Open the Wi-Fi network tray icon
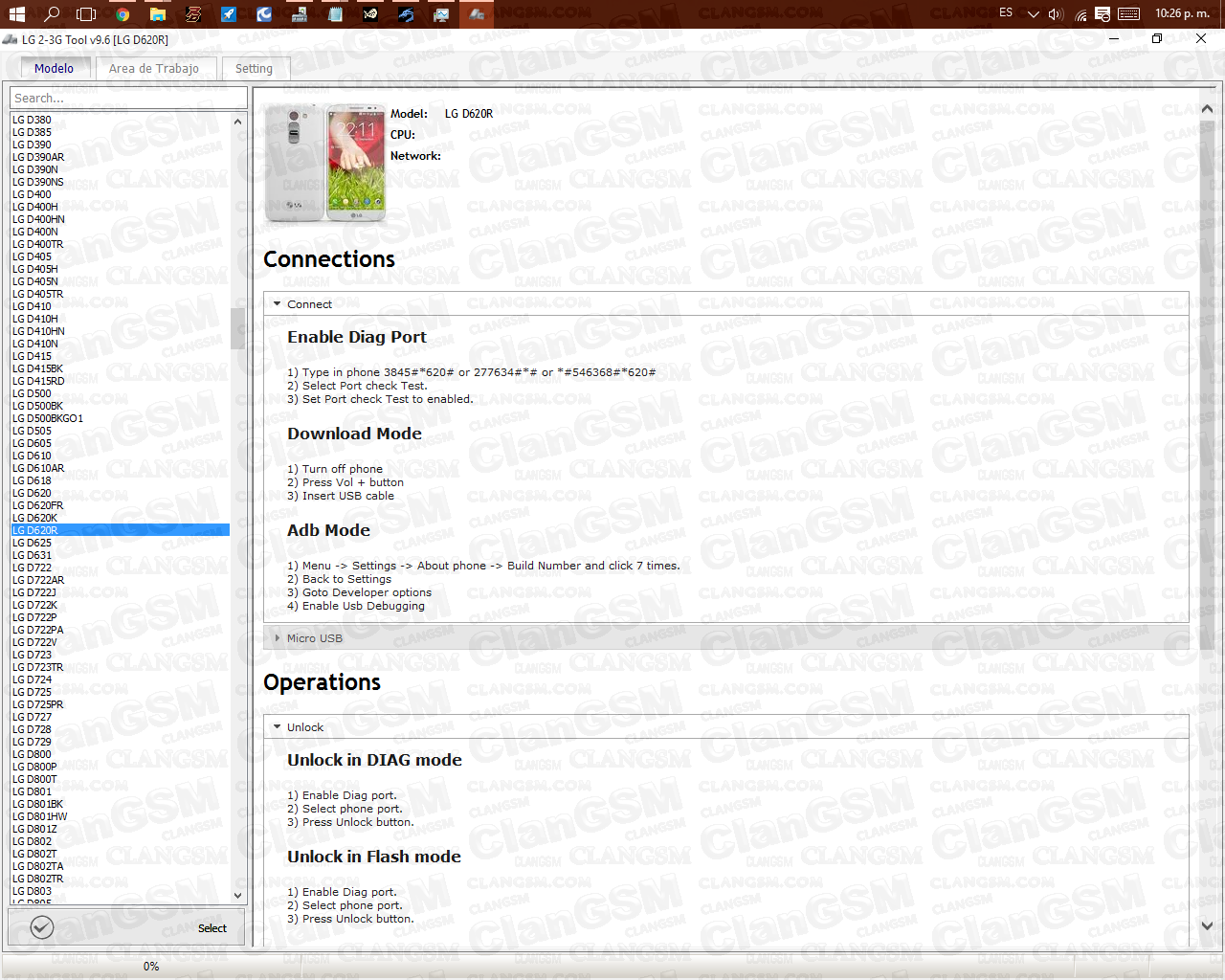 (1080, 13)
